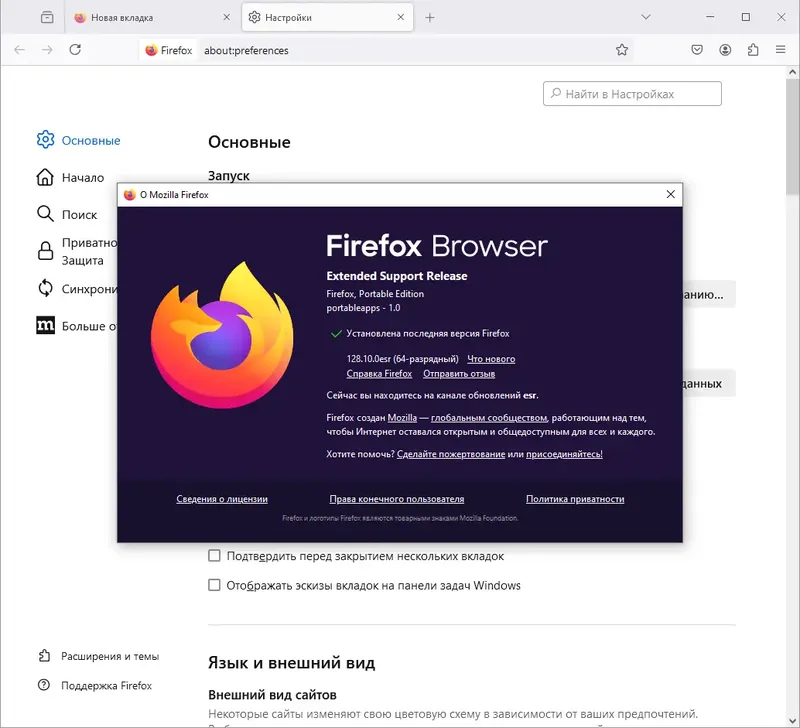
Task: Click the Найти в Настройках search field
Action: coord(631,93)
